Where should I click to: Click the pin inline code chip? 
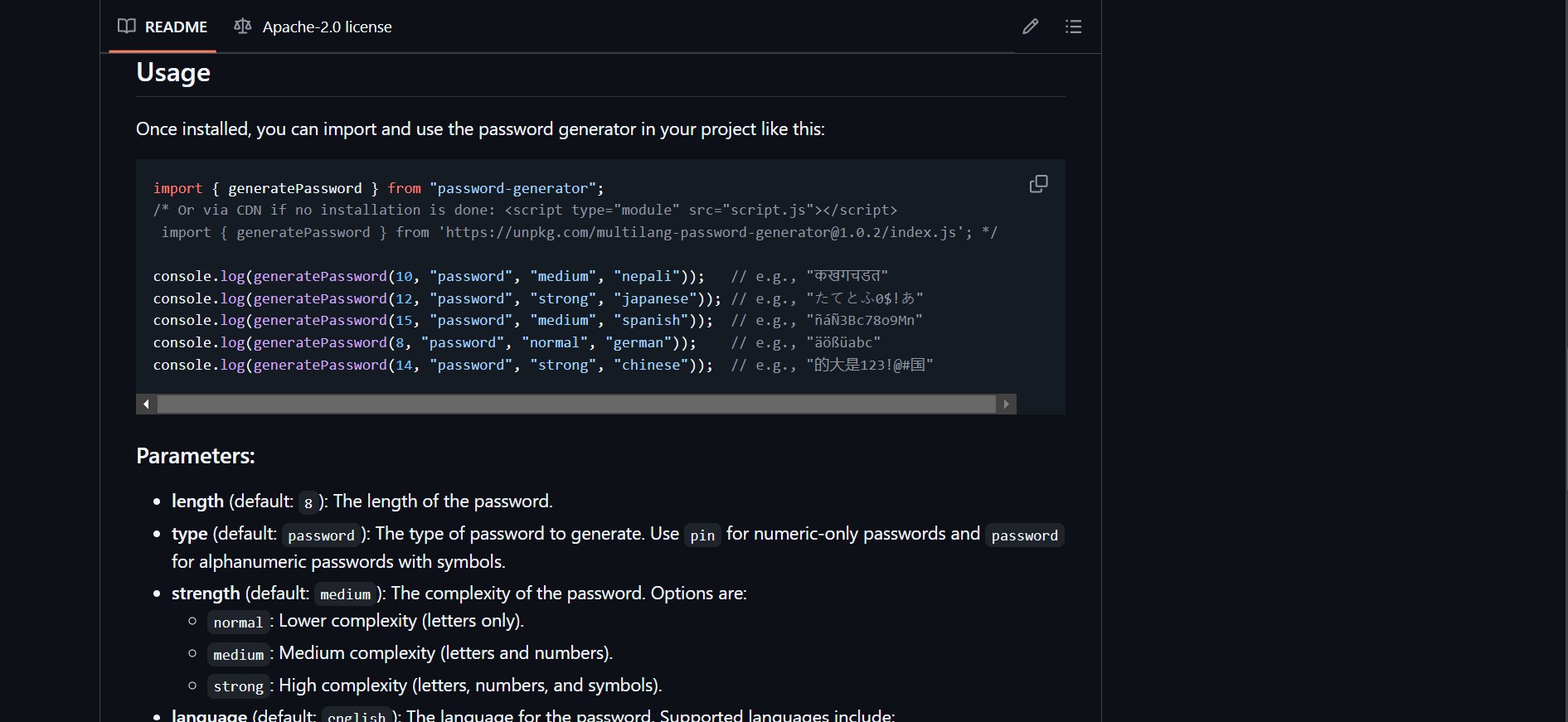702,535
